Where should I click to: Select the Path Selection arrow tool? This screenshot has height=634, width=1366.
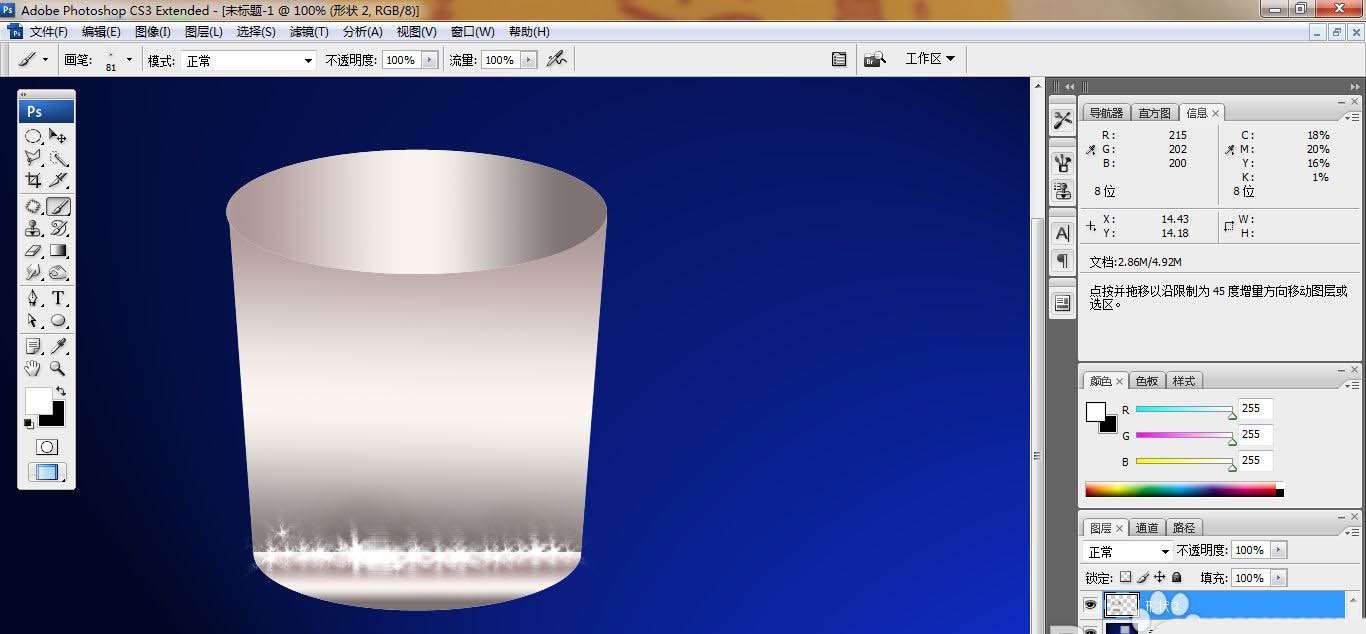(x=33, y=321)
